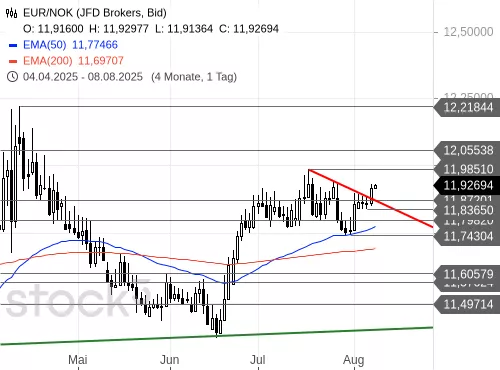Click the candlestick chart type icon
The image size is (500, 370).
11,13
